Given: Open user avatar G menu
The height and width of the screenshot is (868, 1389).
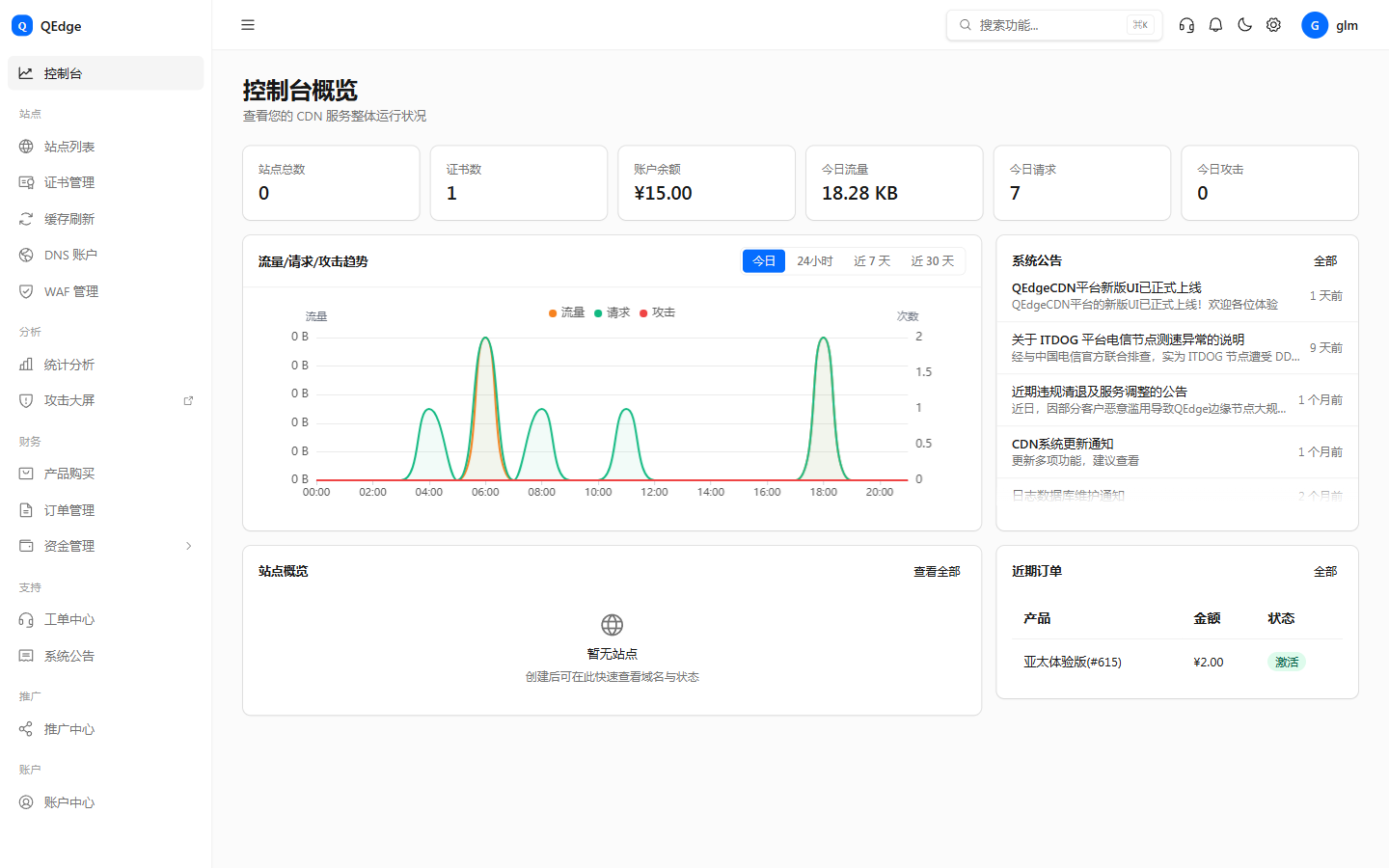Looking at the screenshot, I should tap(1315, 25).
